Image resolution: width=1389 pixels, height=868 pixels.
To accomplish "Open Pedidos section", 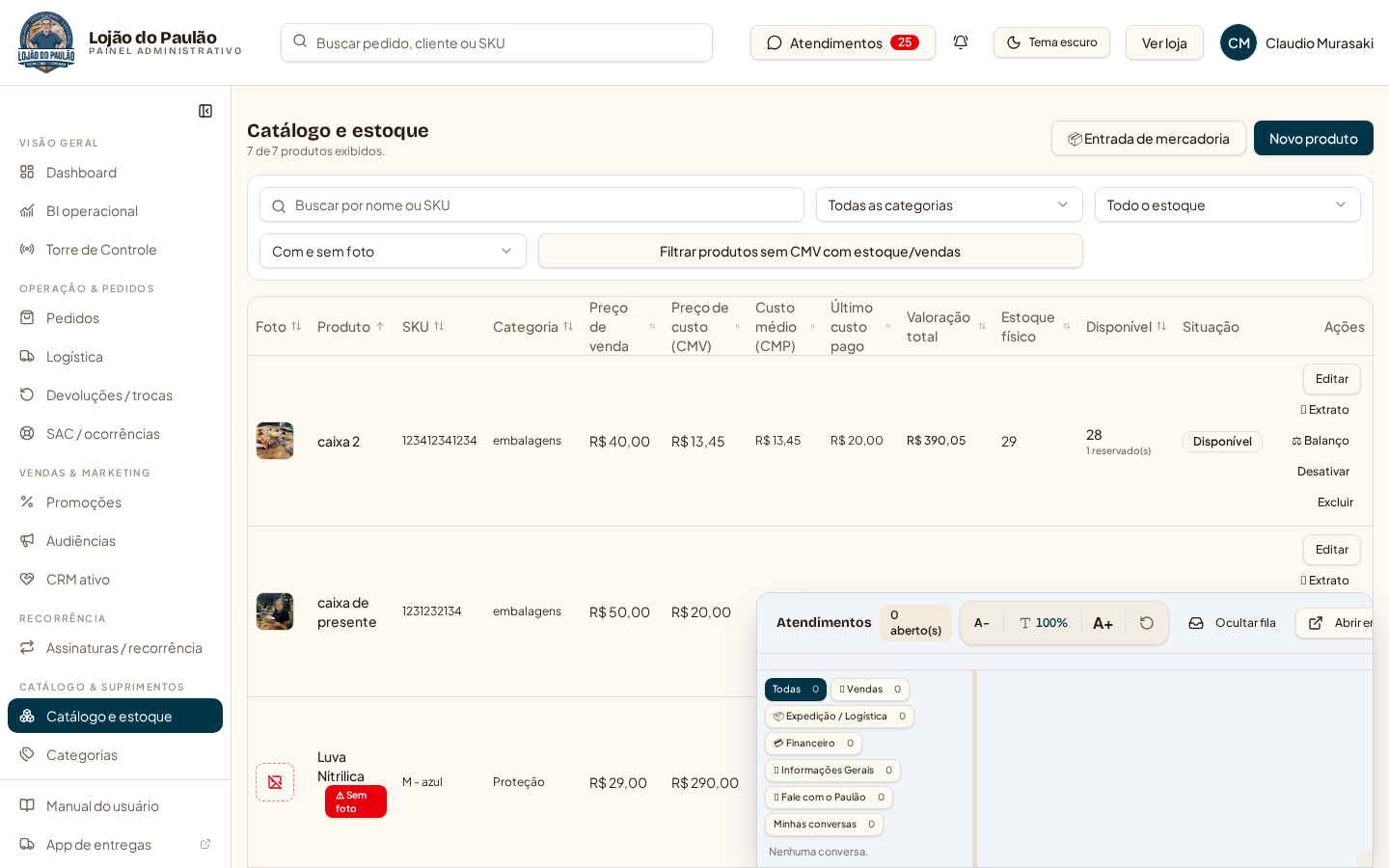I will point(115,317).
